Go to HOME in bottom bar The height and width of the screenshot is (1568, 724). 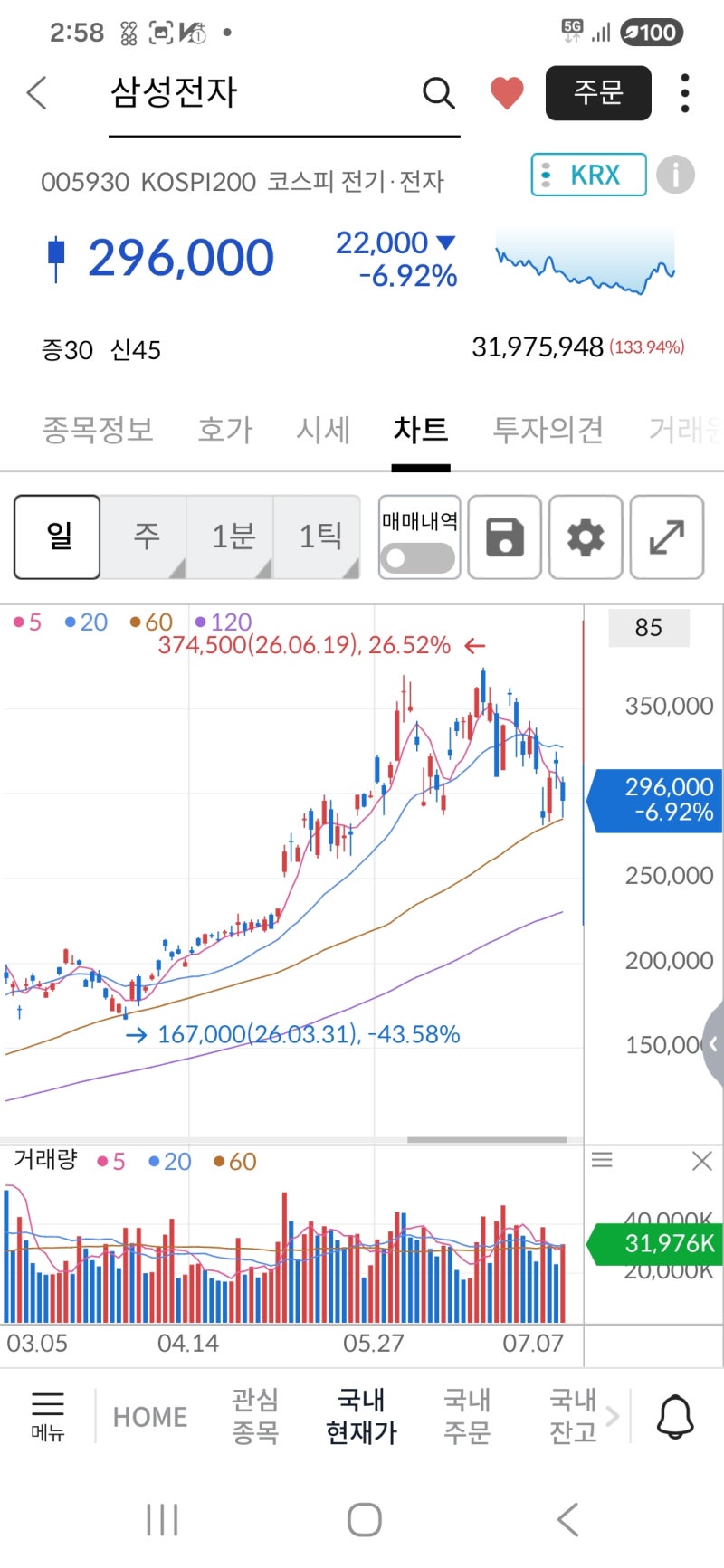150,1417
